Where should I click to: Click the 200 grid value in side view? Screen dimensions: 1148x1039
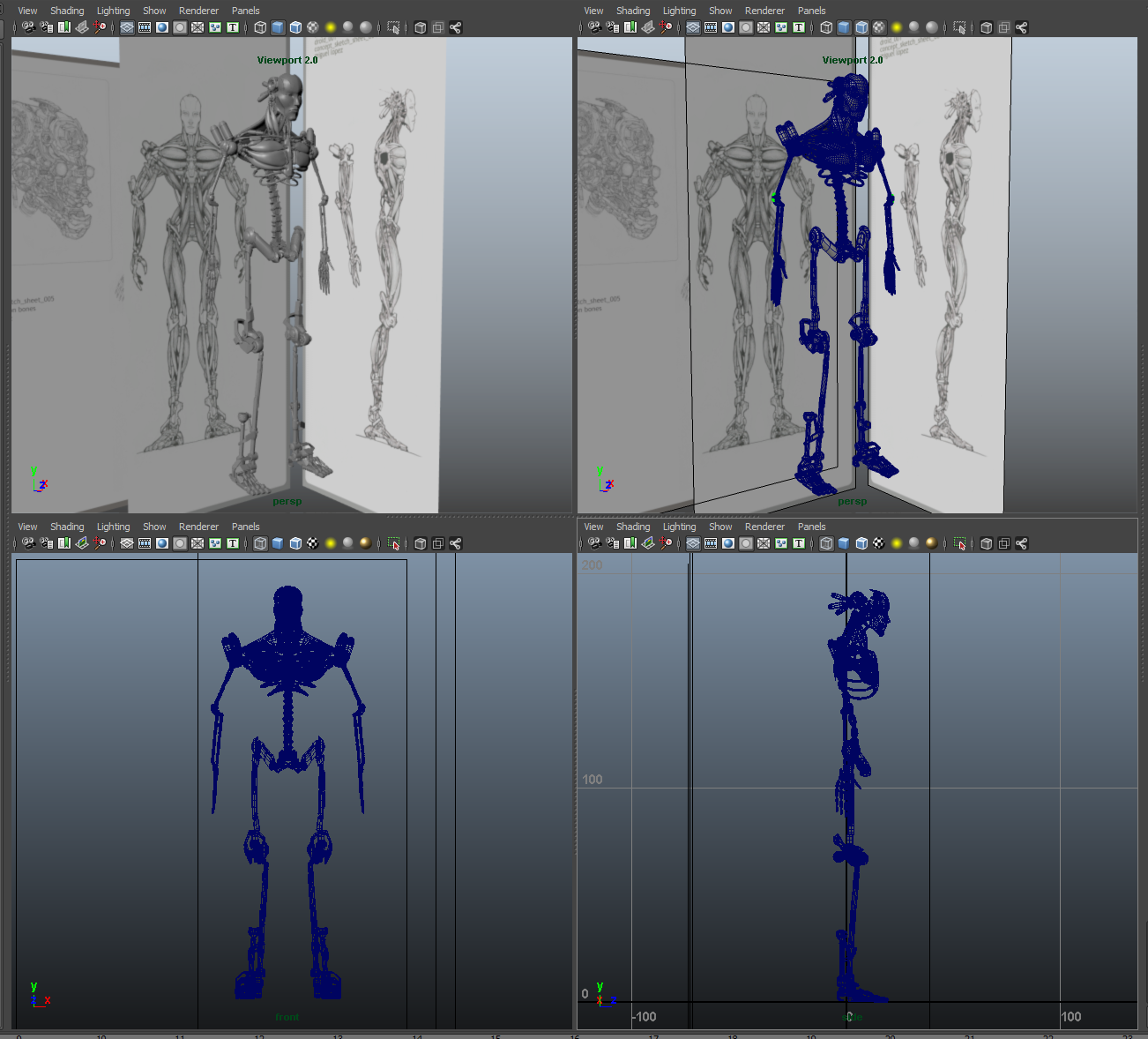point(593,565)
